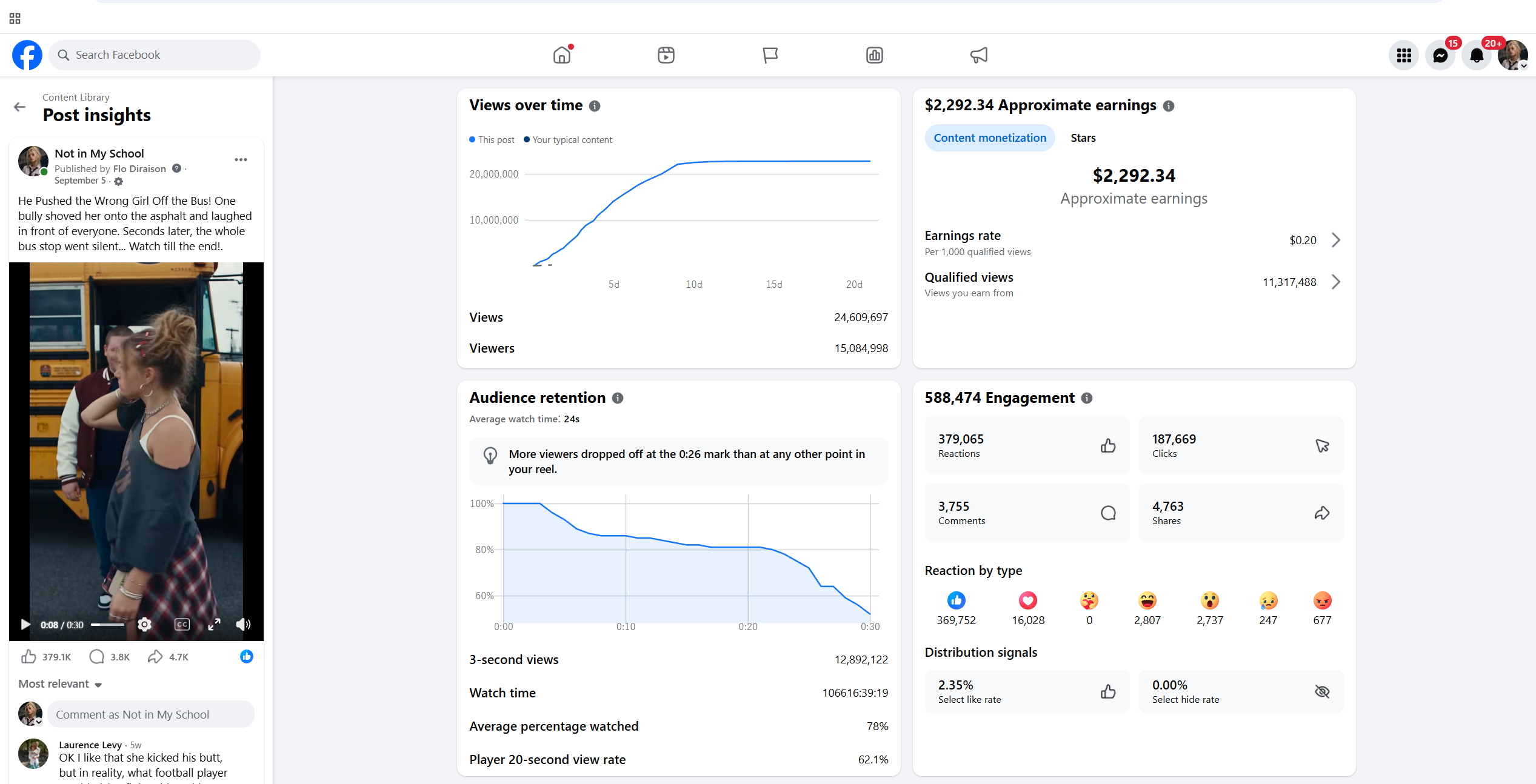Image resolution: width=1536 pixels, height=784 pixels.
Task: Go back using the Post insights arrow
Action: pyautogui.click(x=20, y=107)
